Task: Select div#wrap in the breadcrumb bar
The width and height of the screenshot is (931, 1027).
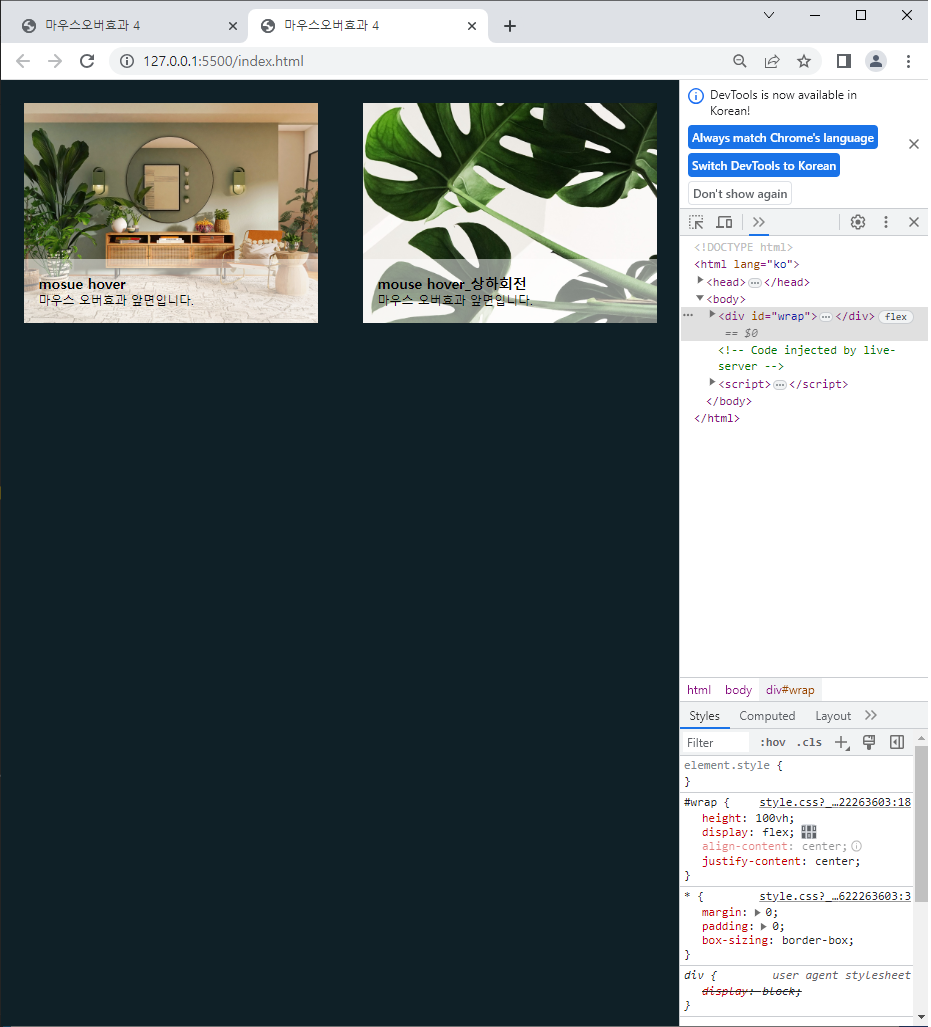Action: [790, 690]
